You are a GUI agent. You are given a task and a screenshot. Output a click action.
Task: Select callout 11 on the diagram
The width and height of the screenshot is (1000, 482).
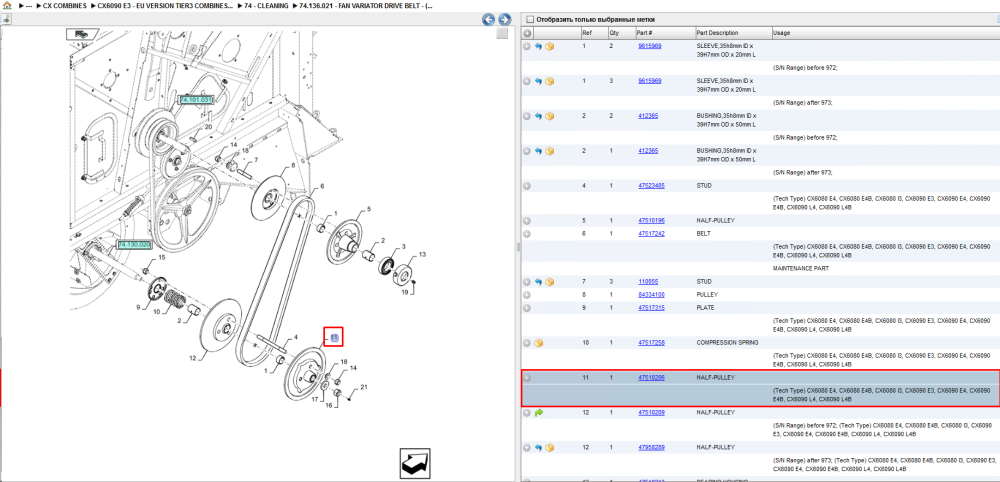coord(334,337)
